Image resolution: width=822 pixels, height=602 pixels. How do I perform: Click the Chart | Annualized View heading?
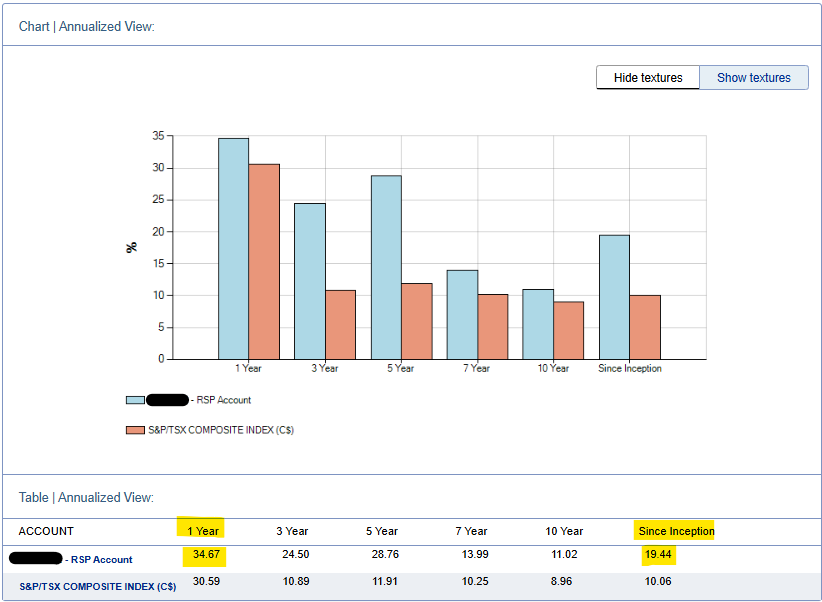coord(86,27)
